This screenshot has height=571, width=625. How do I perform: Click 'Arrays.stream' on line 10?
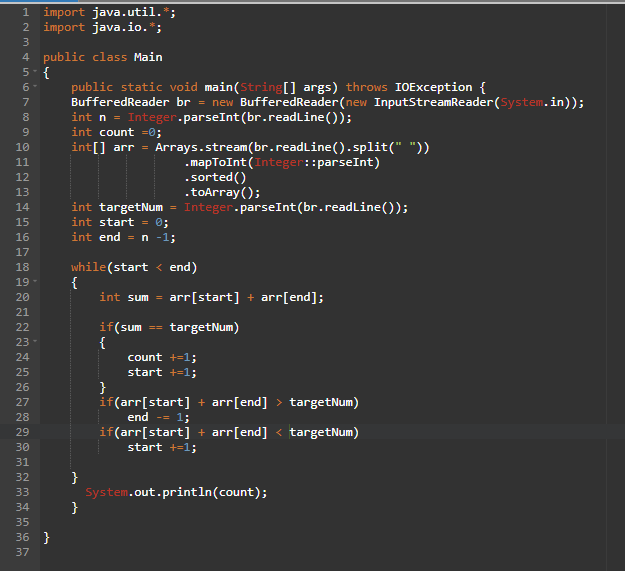[201, 147]
